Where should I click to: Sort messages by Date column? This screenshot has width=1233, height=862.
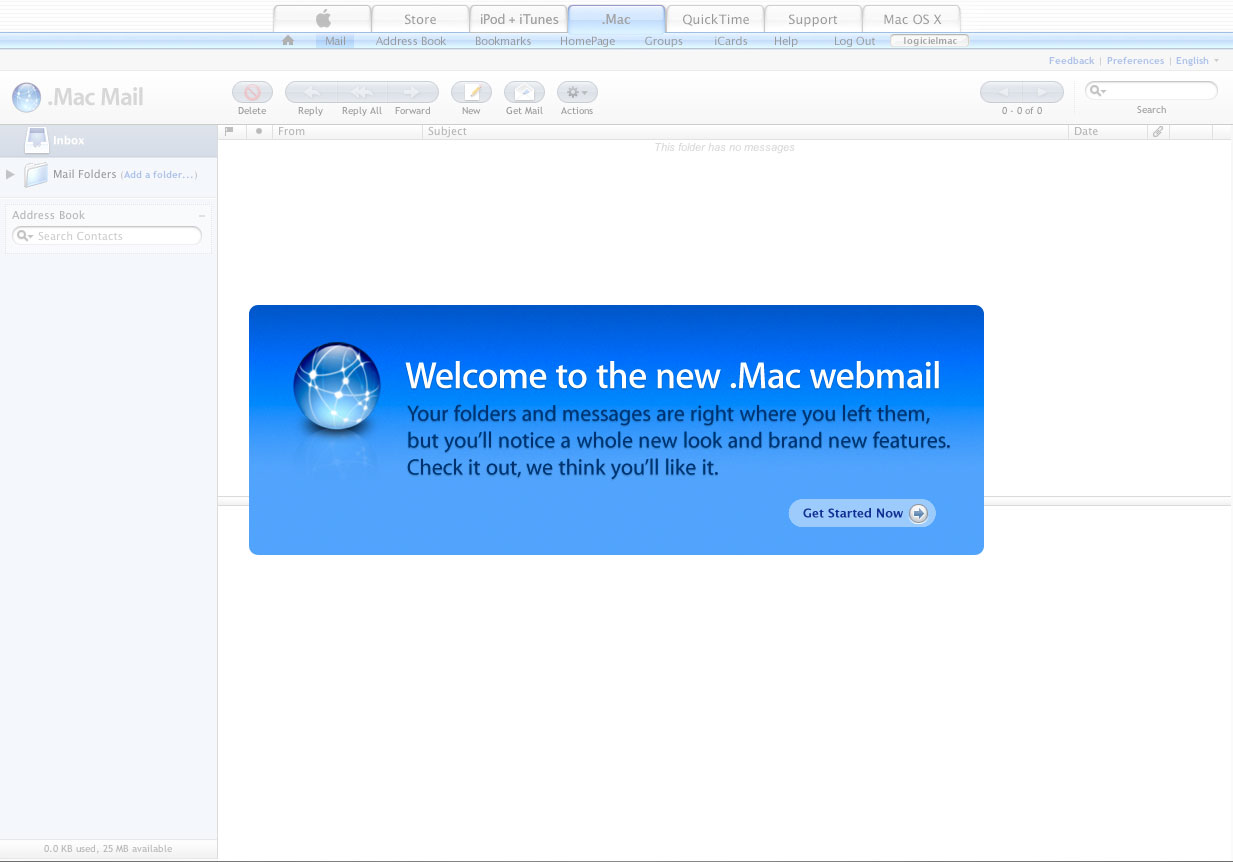coord(1108,131)
